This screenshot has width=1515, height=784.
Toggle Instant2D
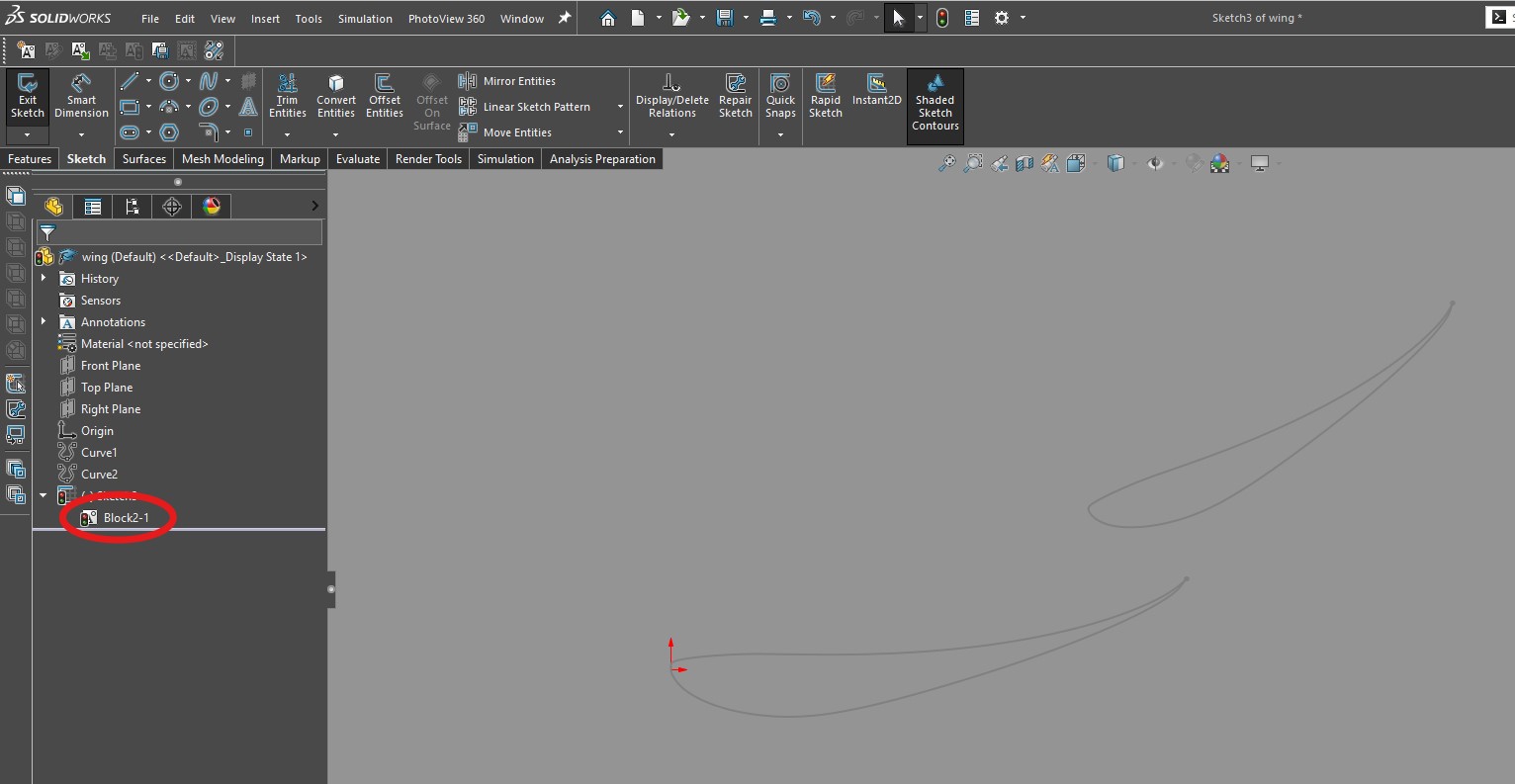[876, 90]
